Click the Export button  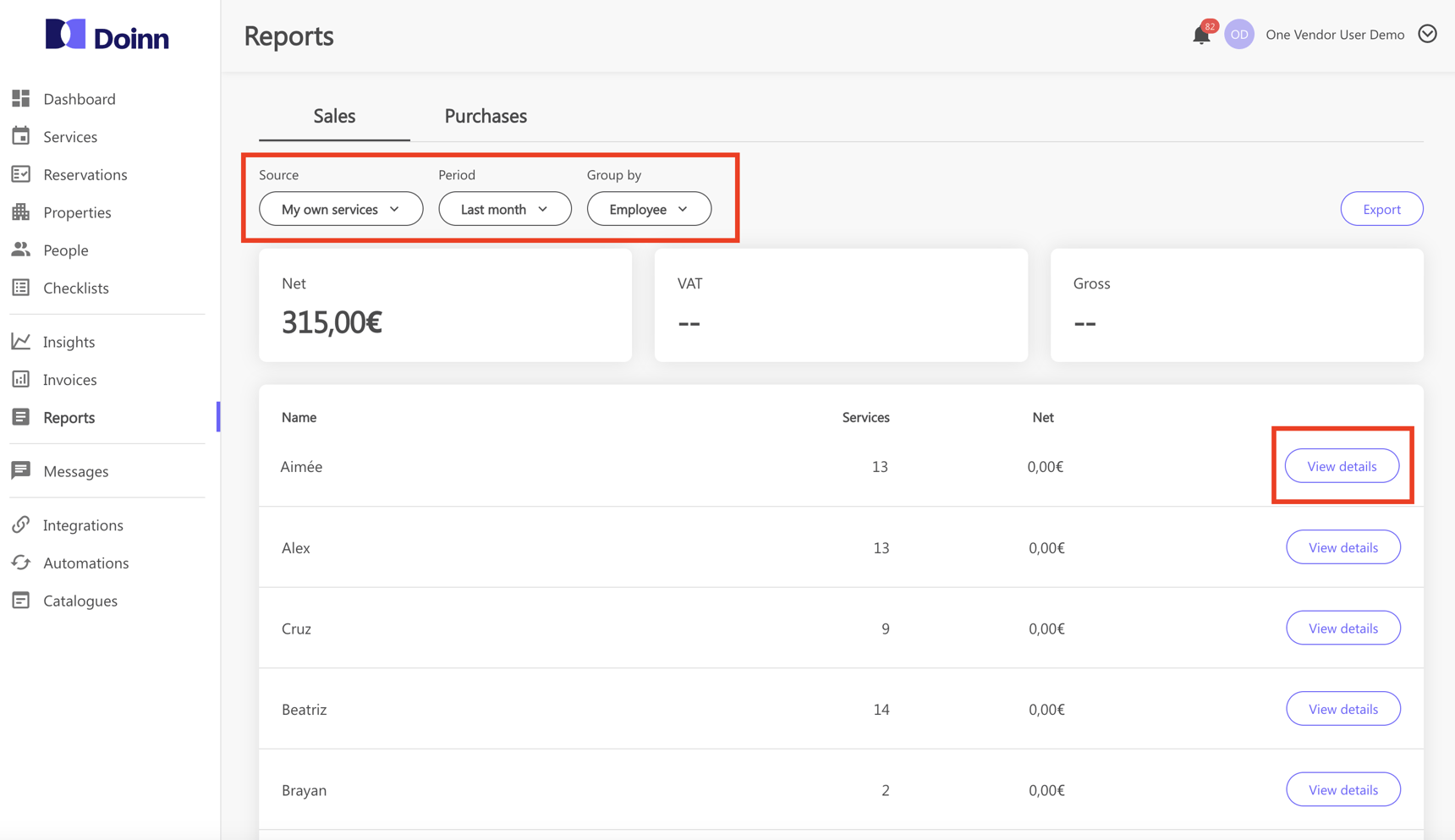click(1381, 209)
